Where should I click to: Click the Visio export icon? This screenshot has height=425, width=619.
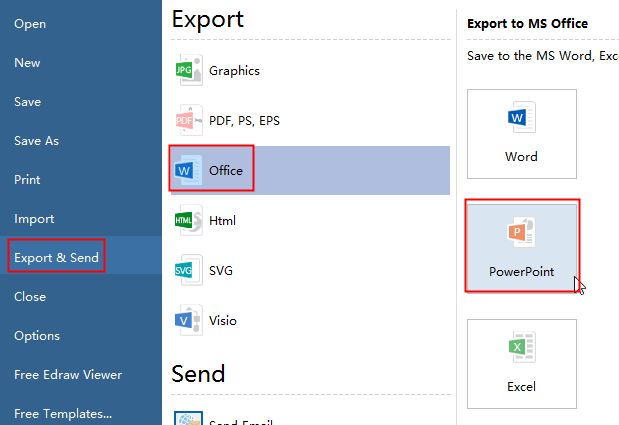tap(185, 320)
